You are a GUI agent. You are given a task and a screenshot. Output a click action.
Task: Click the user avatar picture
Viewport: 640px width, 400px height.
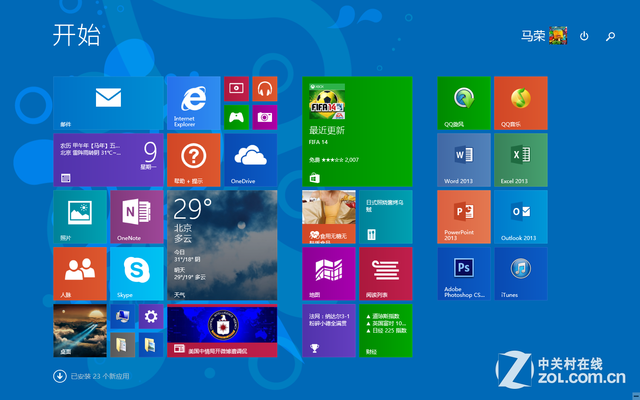point(558,36)
